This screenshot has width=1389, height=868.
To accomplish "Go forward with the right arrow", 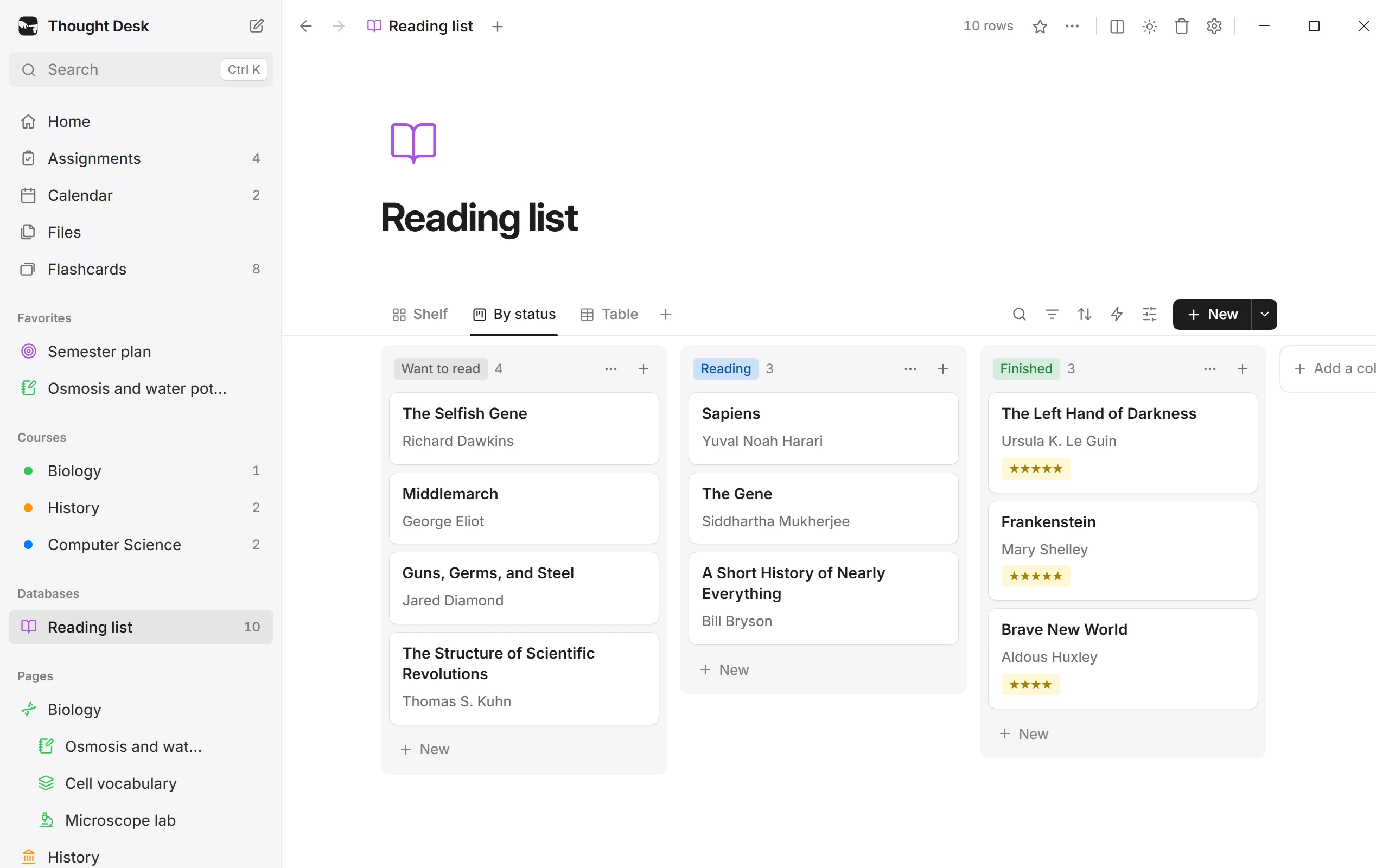I will point(339,26).
